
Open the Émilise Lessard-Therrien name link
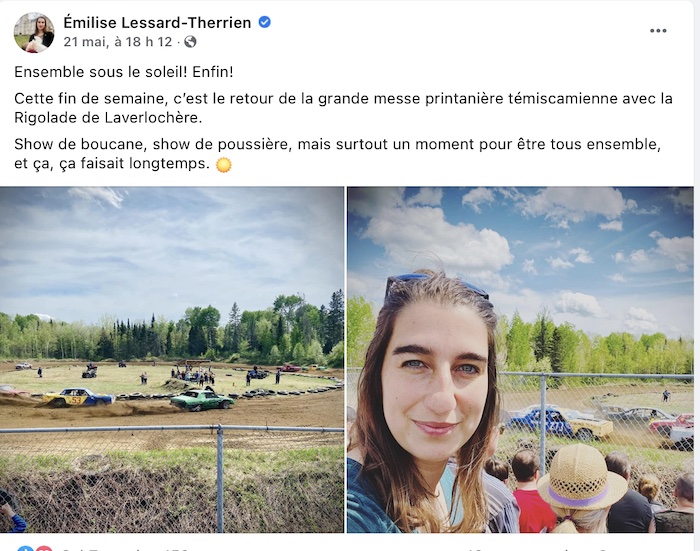[x=157, y=22]
